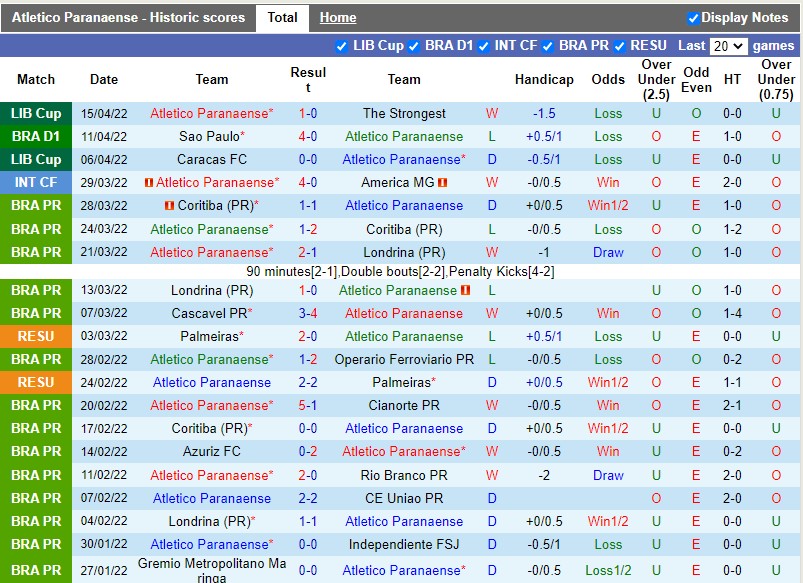Click the green BRA D1 badge
The width and height of the screenshot is (803, 583).
[x=36, y=136]
